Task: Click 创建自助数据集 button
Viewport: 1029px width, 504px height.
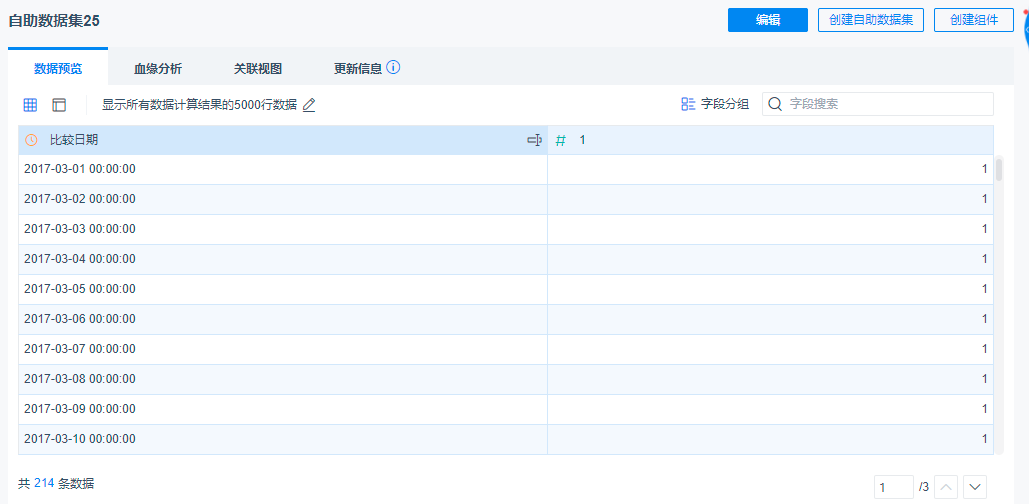Action: 871,20
